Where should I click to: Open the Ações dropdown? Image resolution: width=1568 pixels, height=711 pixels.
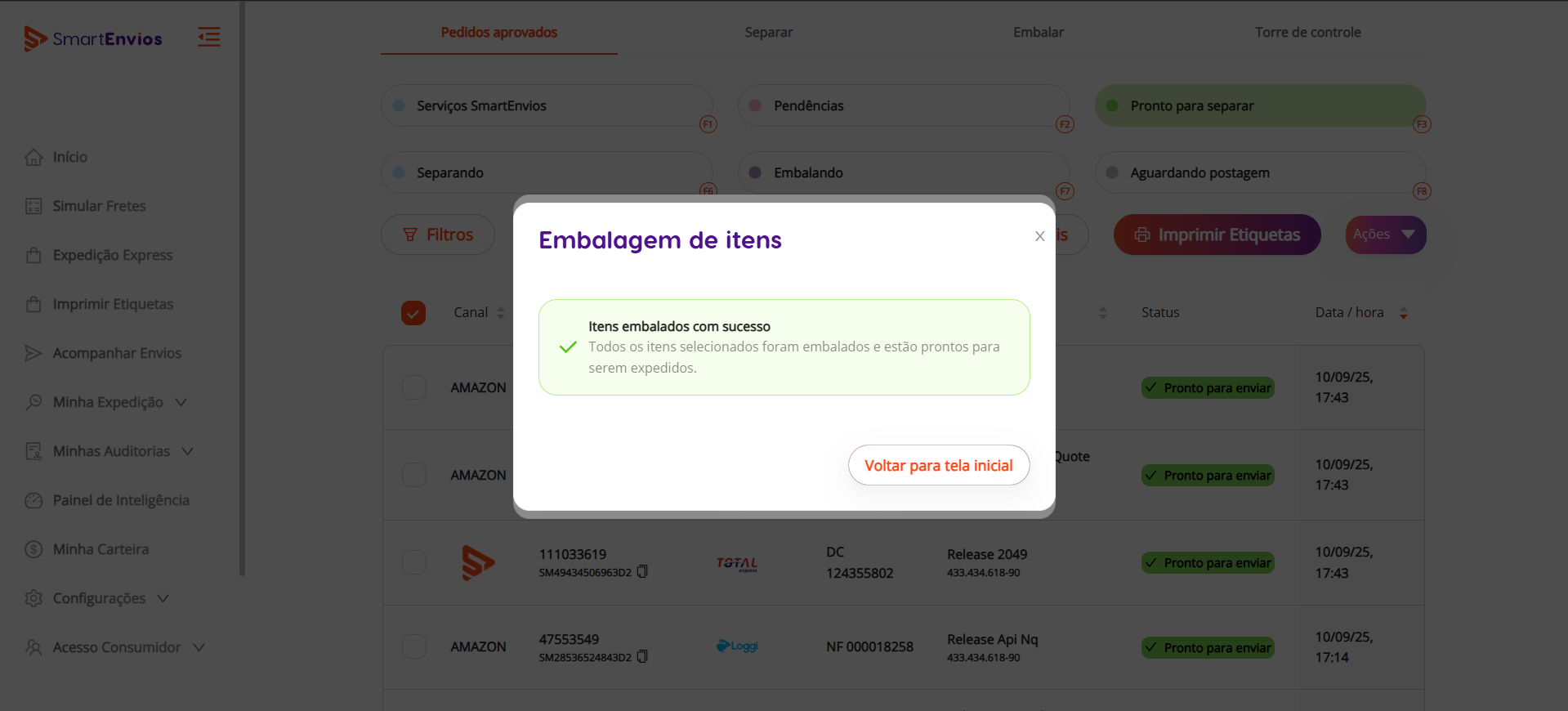click(x=1385, y=235)
